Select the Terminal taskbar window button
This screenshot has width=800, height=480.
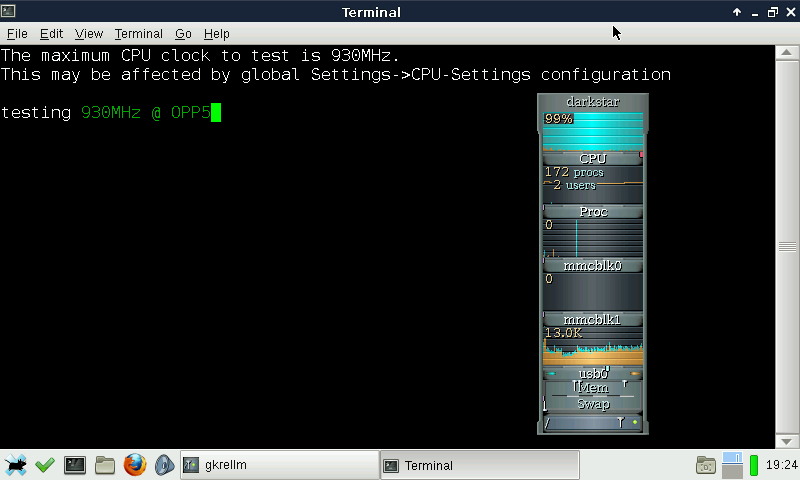(x=479, y=465)
